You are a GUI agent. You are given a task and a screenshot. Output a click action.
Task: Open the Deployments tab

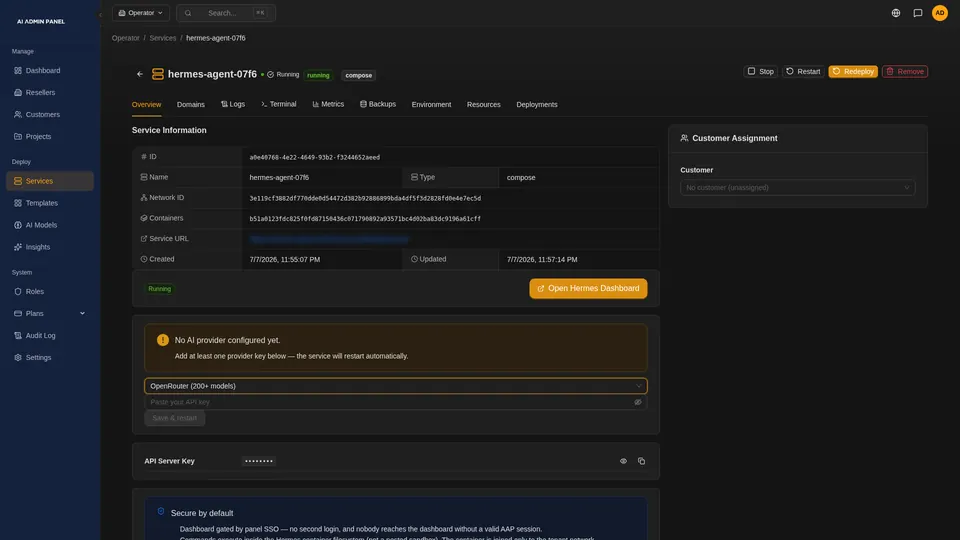(x=536, y=105)
